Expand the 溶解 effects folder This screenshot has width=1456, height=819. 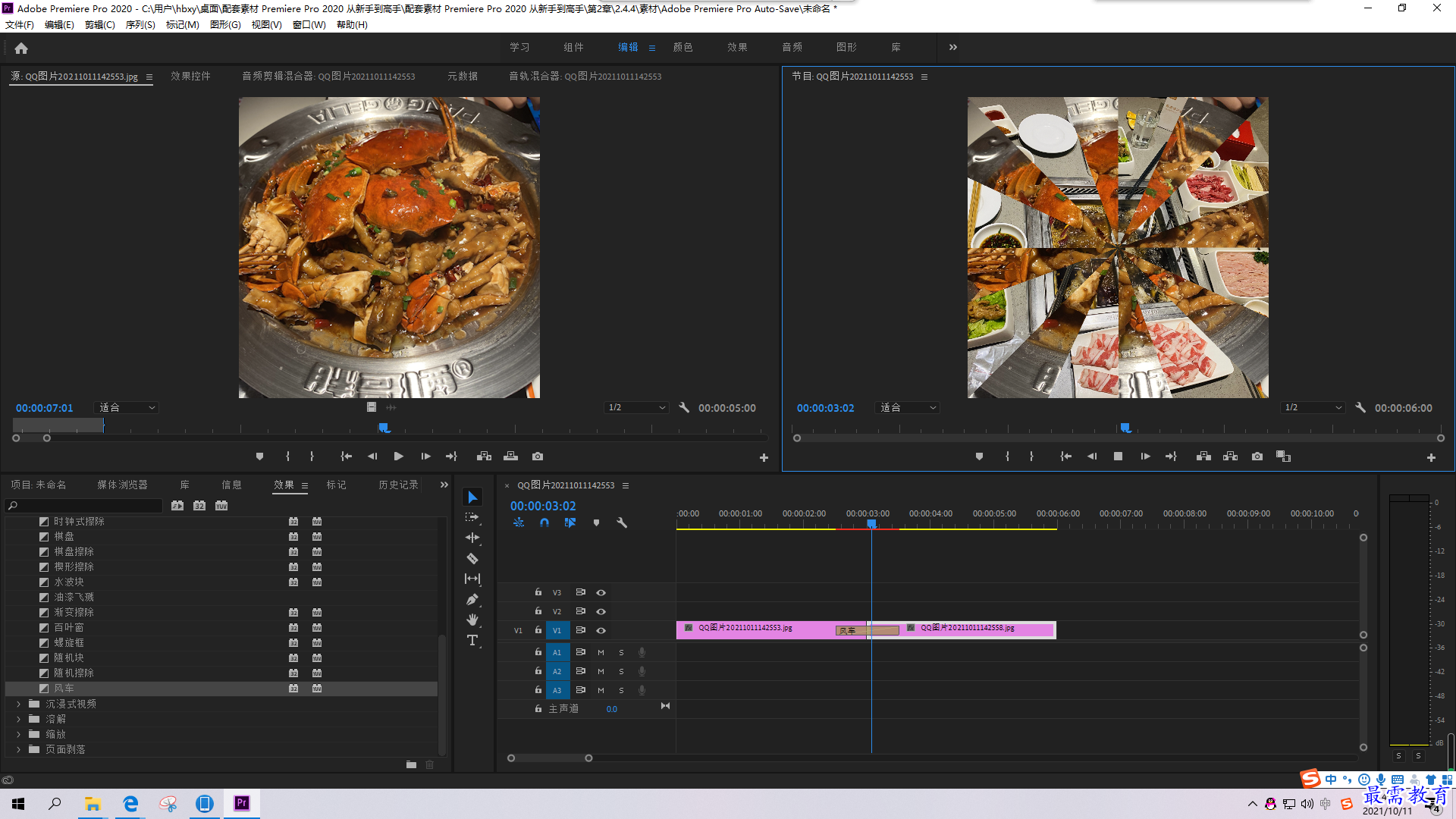[19, 719]
